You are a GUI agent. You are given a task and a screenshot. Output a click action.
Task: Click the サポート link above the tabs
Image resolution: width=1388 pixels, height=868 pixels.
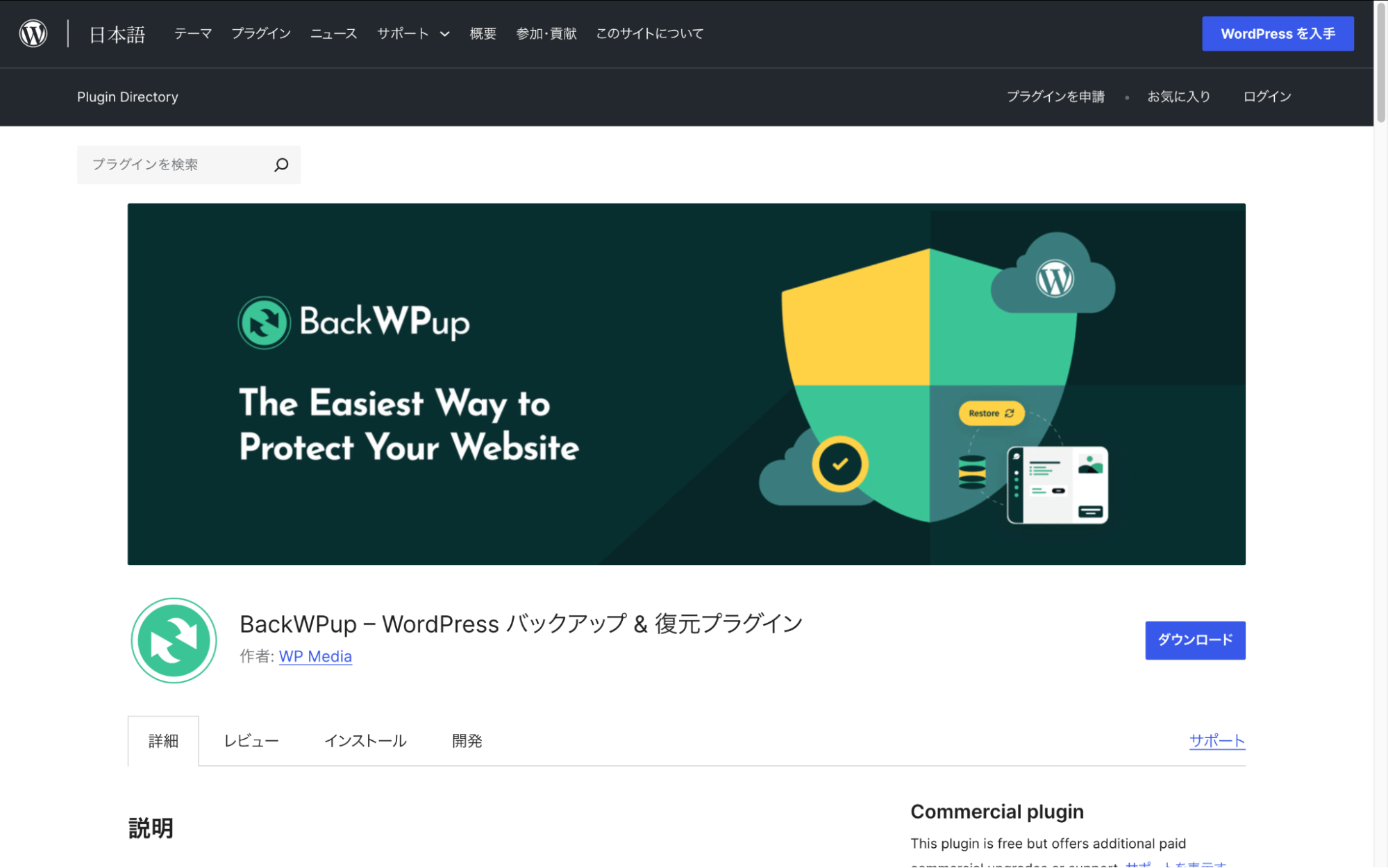tap(1216, 740)
